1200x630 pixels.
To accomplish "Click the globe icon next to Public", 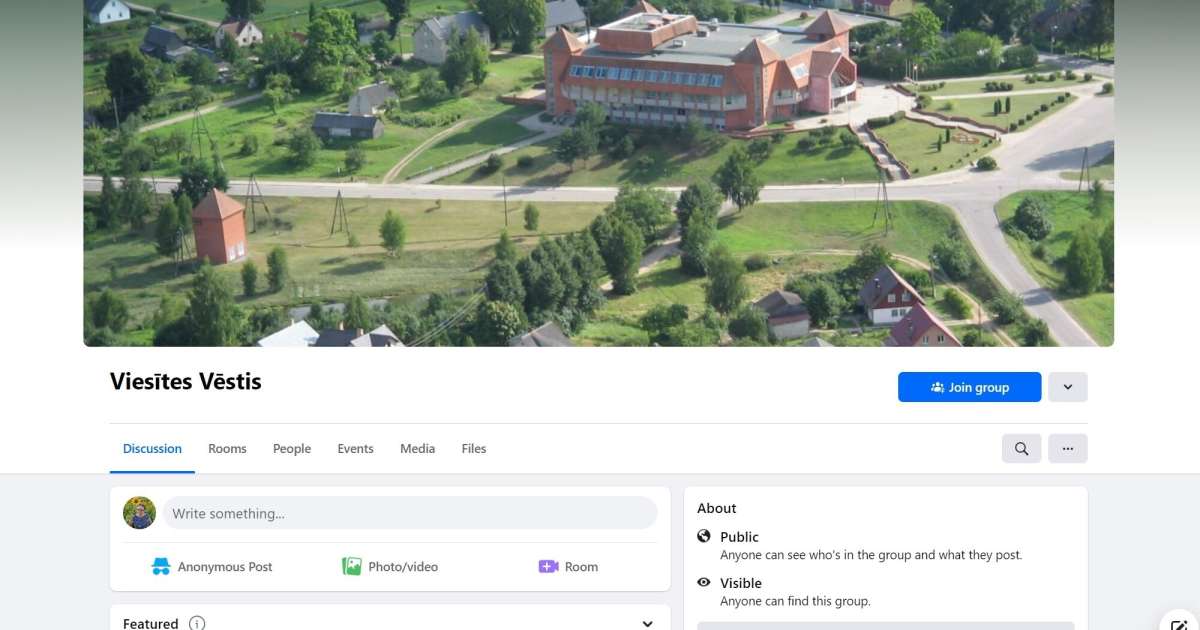I will point(704,537).
